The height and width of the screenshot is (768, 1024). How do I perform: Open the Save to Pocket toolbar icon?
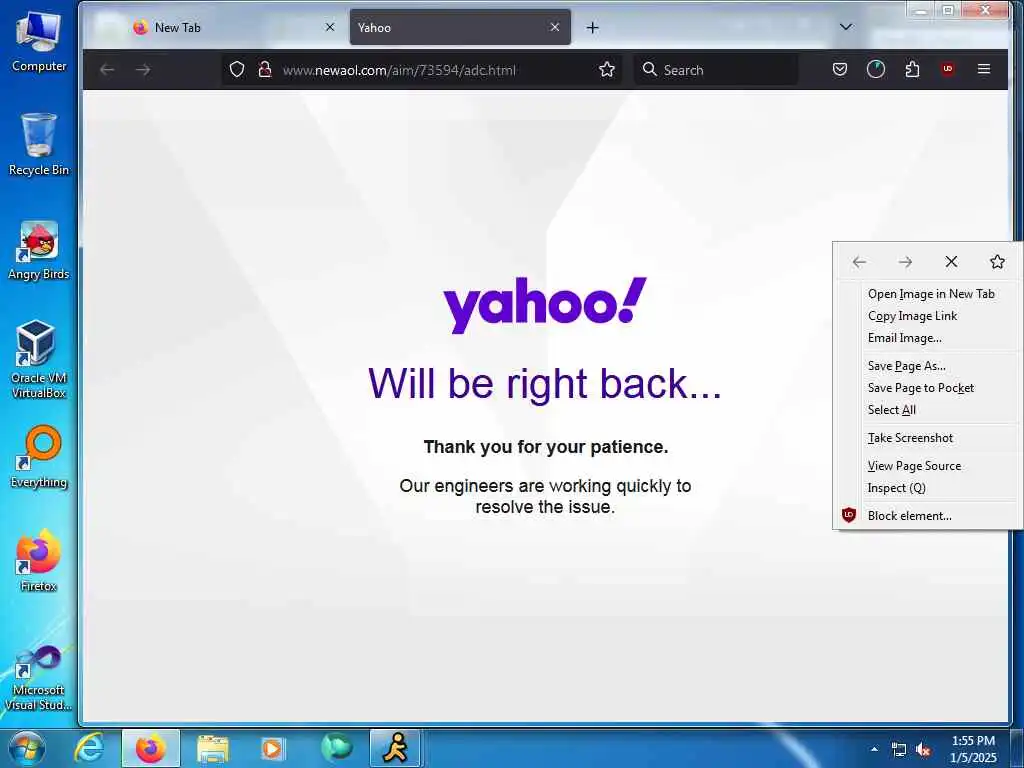click(840, 69)
